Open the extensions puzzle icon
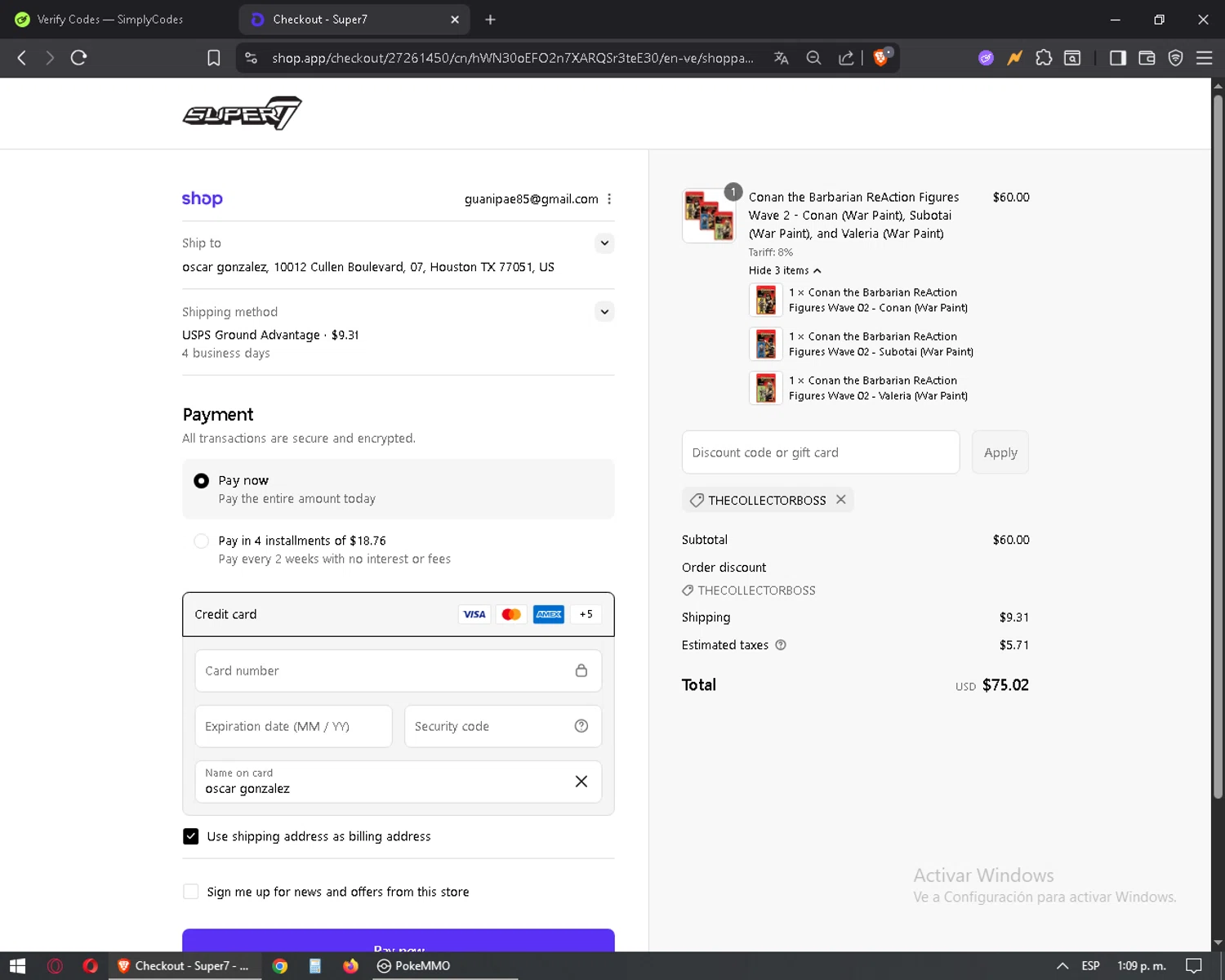This screenshot has height=980, width=1225. (x=1044, y=58)
